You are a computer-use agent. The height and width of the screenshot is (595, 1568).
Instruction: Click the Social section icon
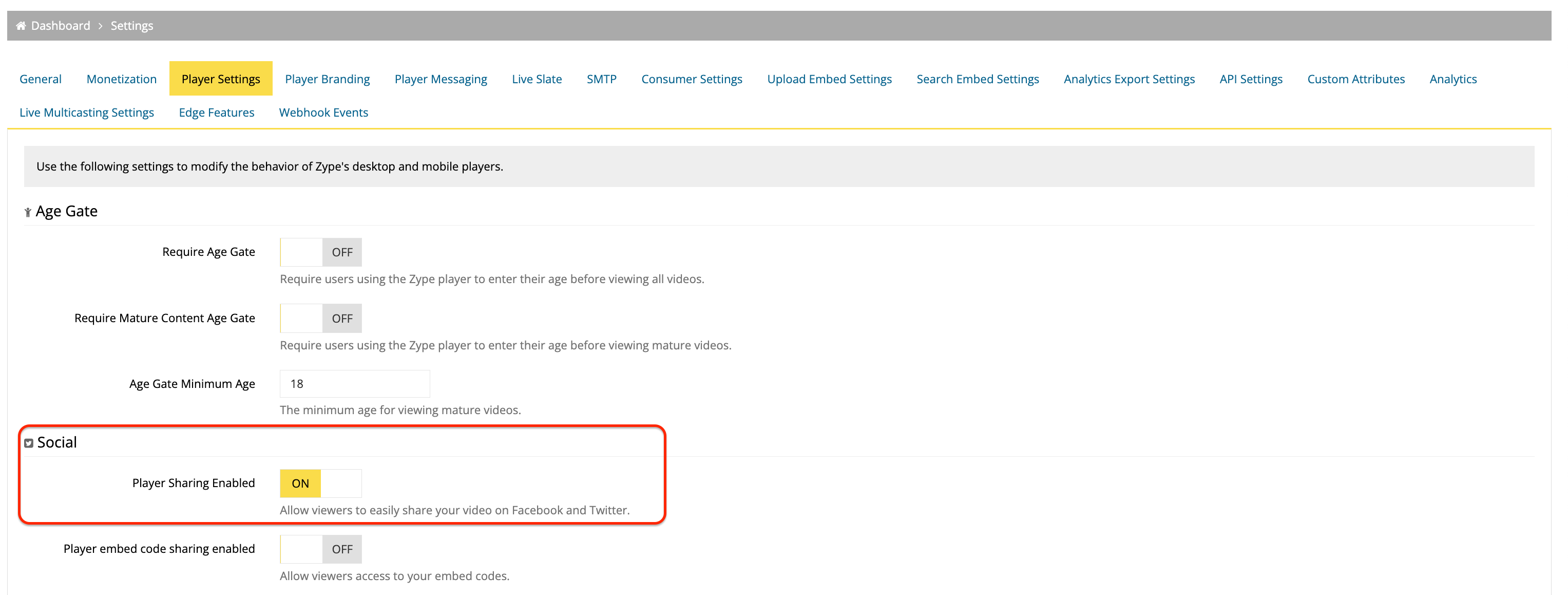tap(29, 443)
